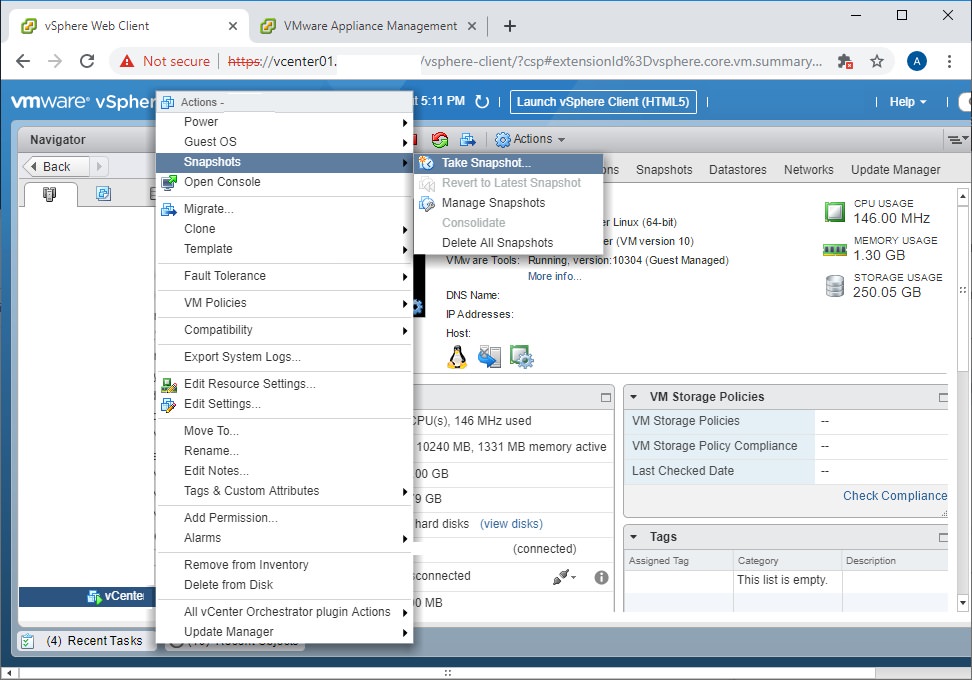Select Take Snapshot... menu entry
This screenshot has height=680, width=972.
(x=508, y=163)
